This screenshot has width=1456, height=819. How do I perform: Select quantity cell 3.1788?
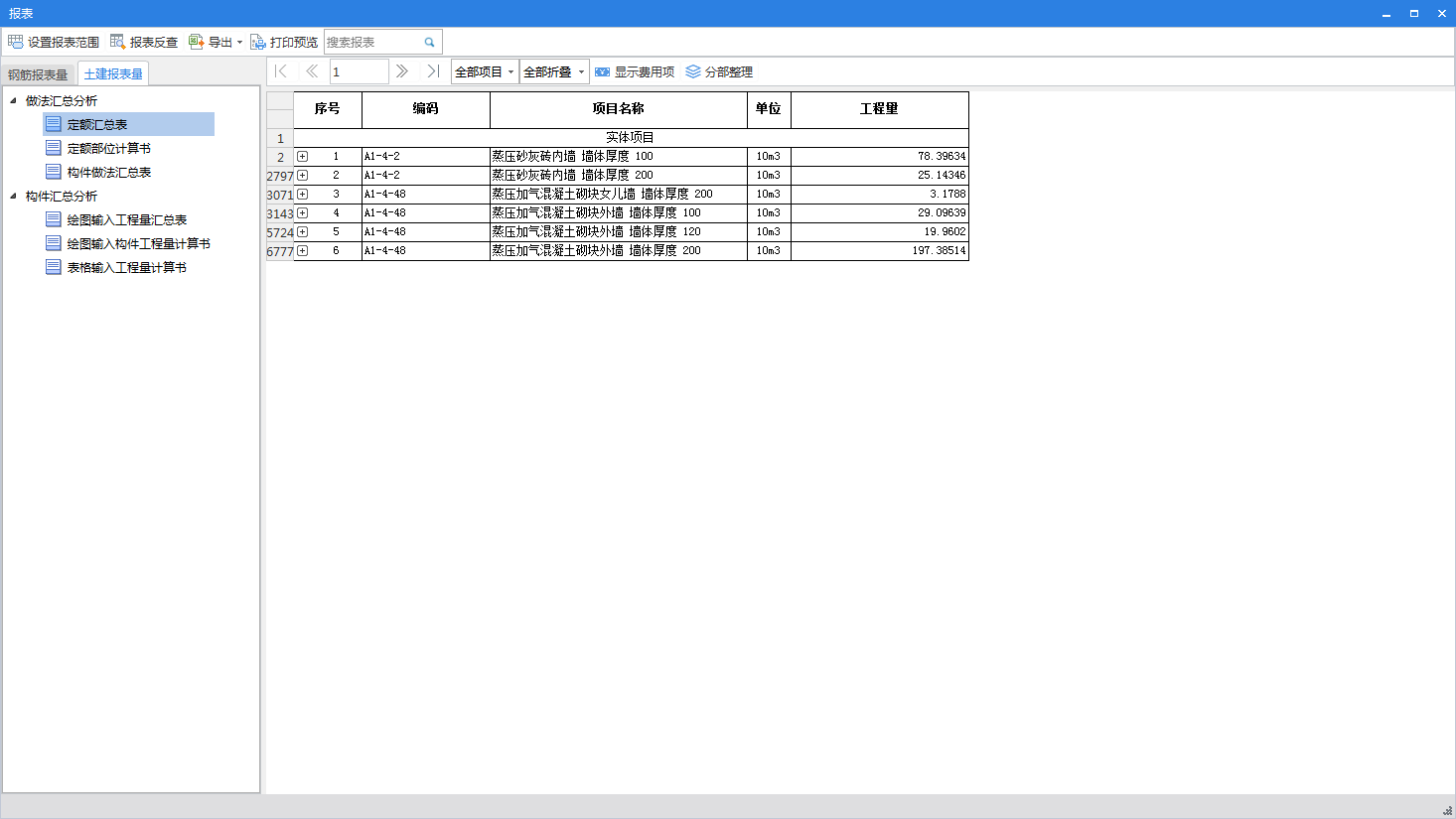click(x=880, y=194)
